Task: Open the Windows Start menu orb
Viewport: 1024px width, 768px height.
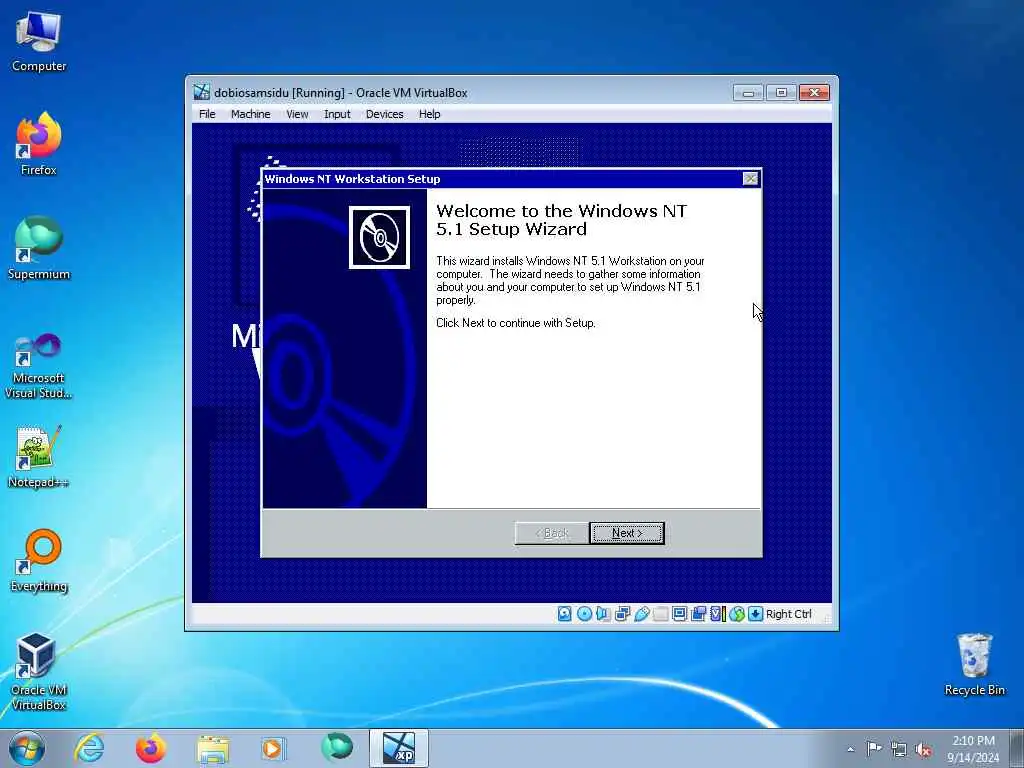Action: coord(27,748)
